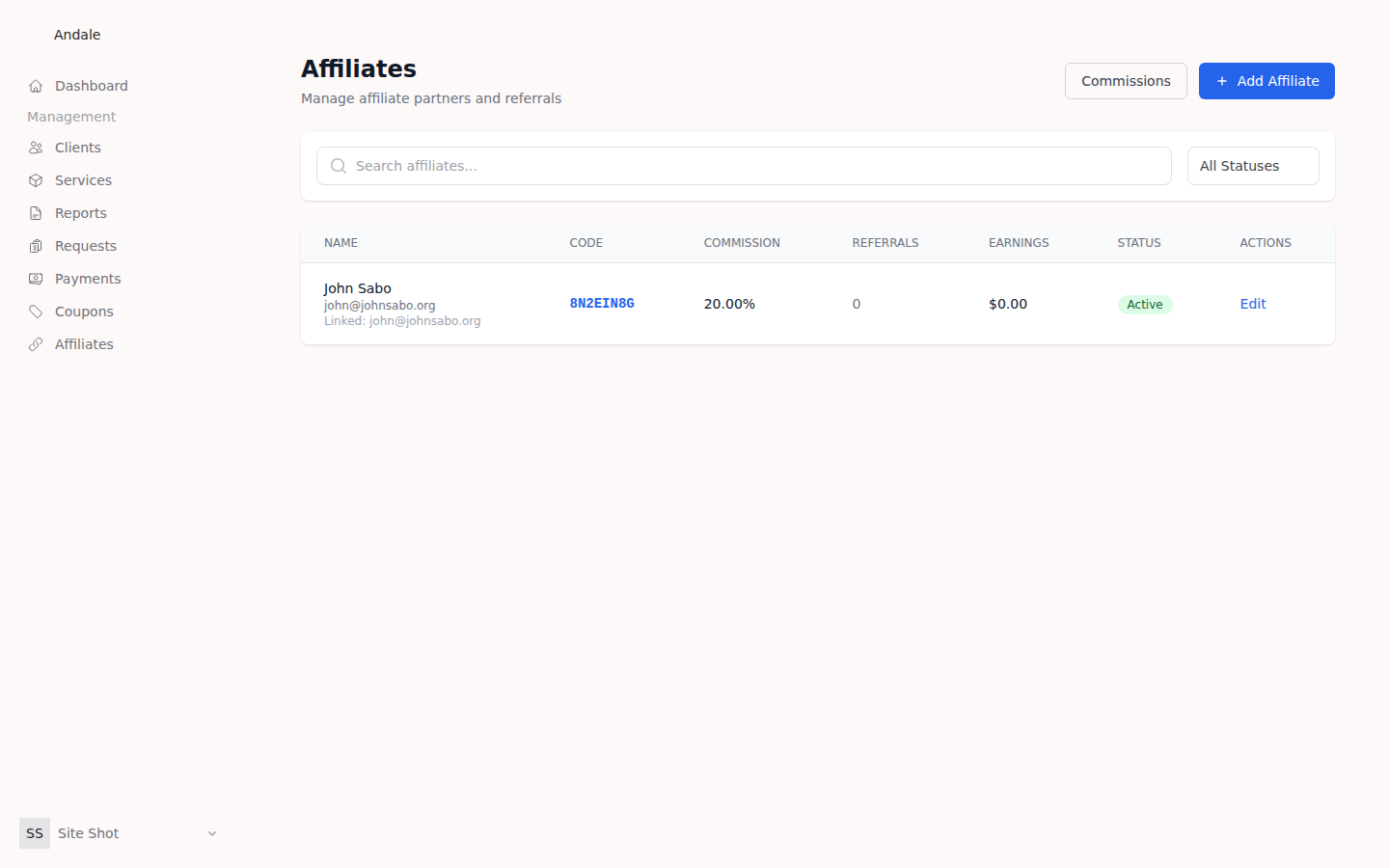Click the Payments banknote icon
Image resolution: width=1389 pixels, height=868 pixels.
36,279
